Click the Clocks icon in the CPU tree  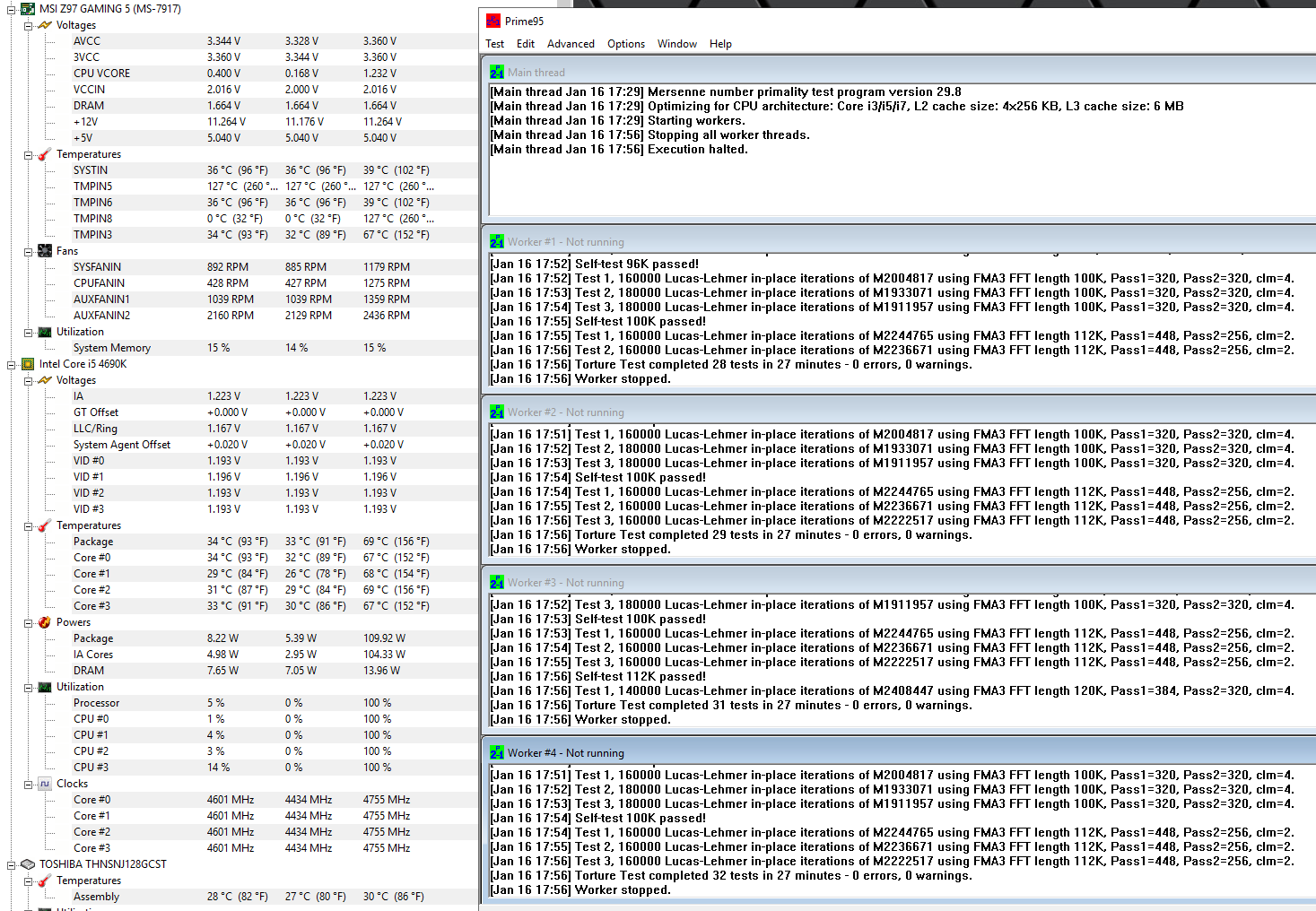click(x=45, y=784)
